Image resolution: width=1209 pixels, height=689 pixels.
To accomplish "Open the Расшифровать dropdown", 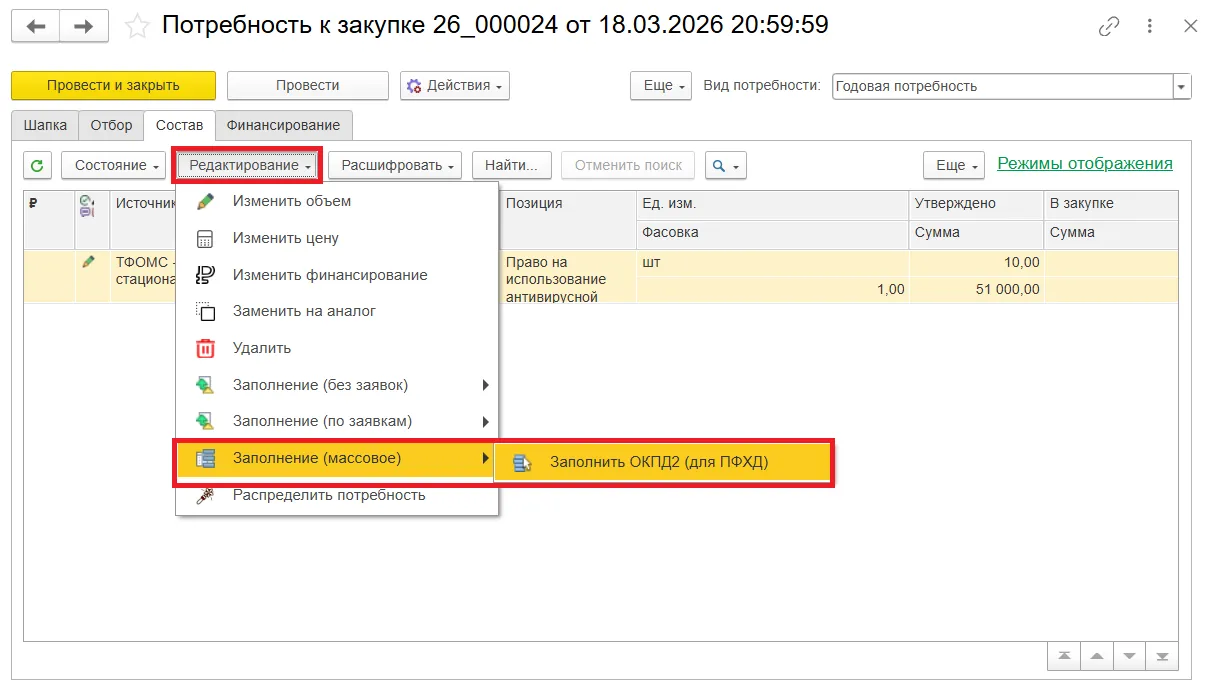I will click(395, 165).
